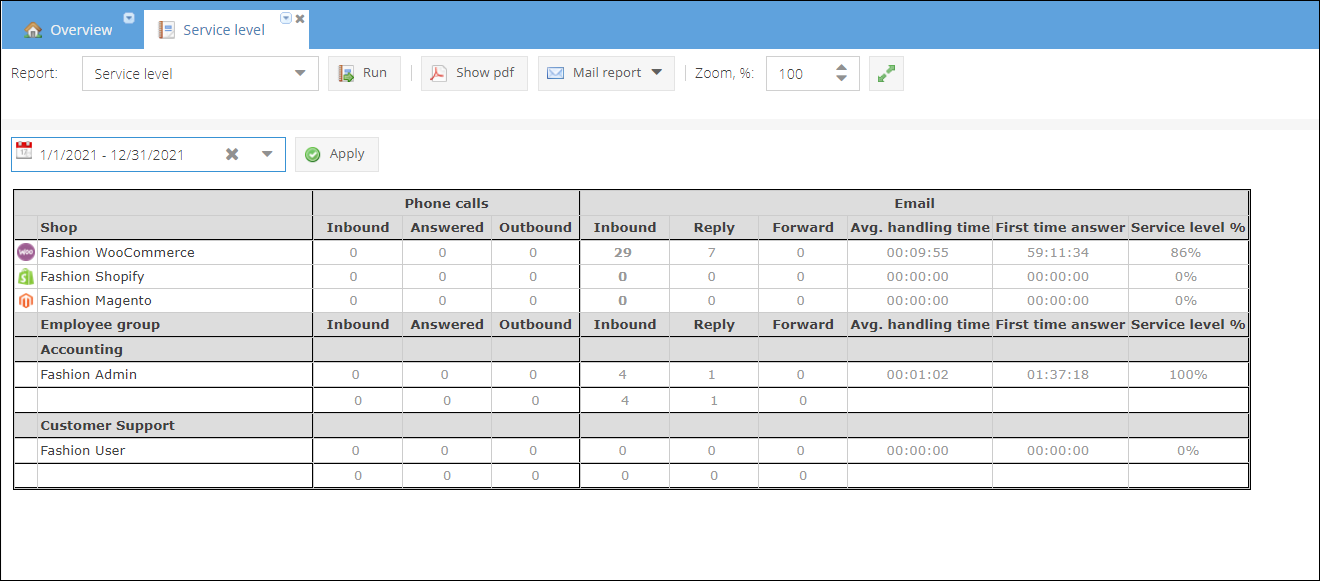Click the Fashion Shopify shop icon
1320x581 pixels.
(26, 277)
